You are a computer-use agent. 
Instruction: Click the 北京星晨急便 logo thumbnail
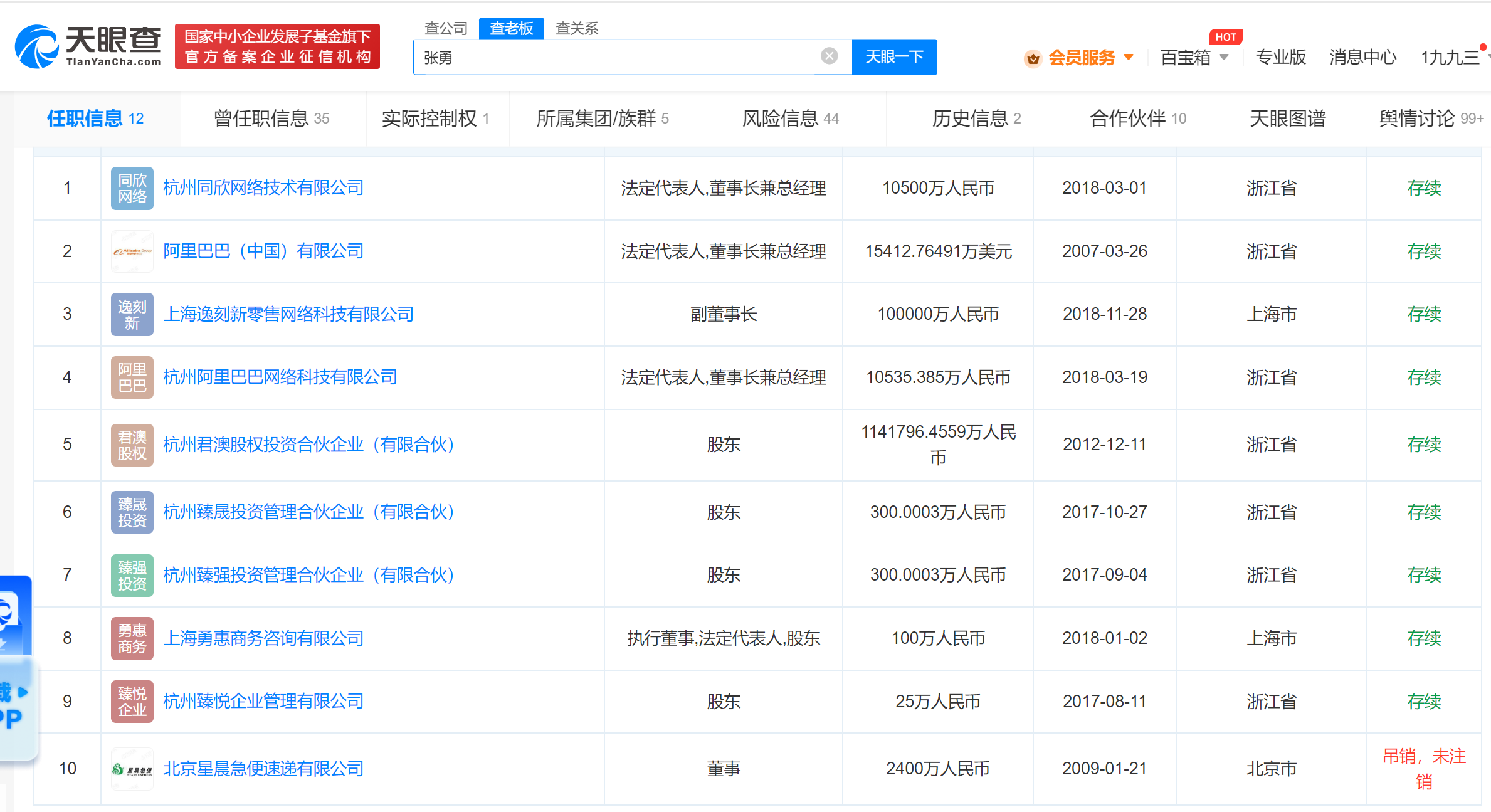pos(132,769)
